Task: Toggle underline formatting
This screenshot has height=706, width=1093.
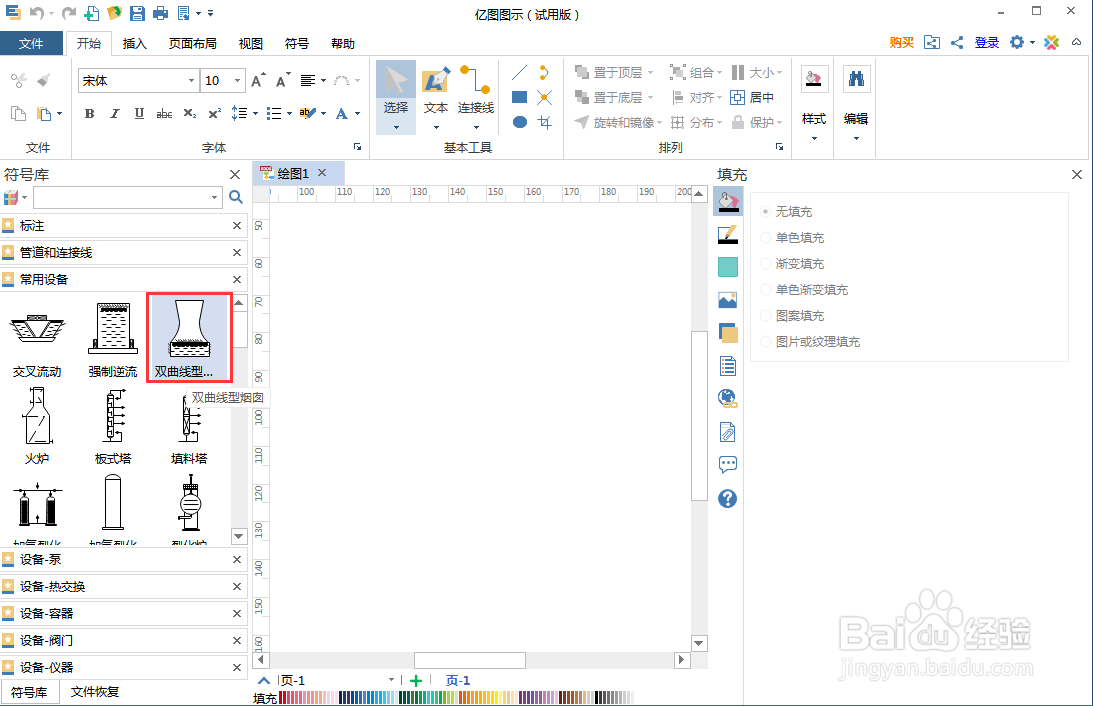Action: pyautogui.click(x=139, y=114)
